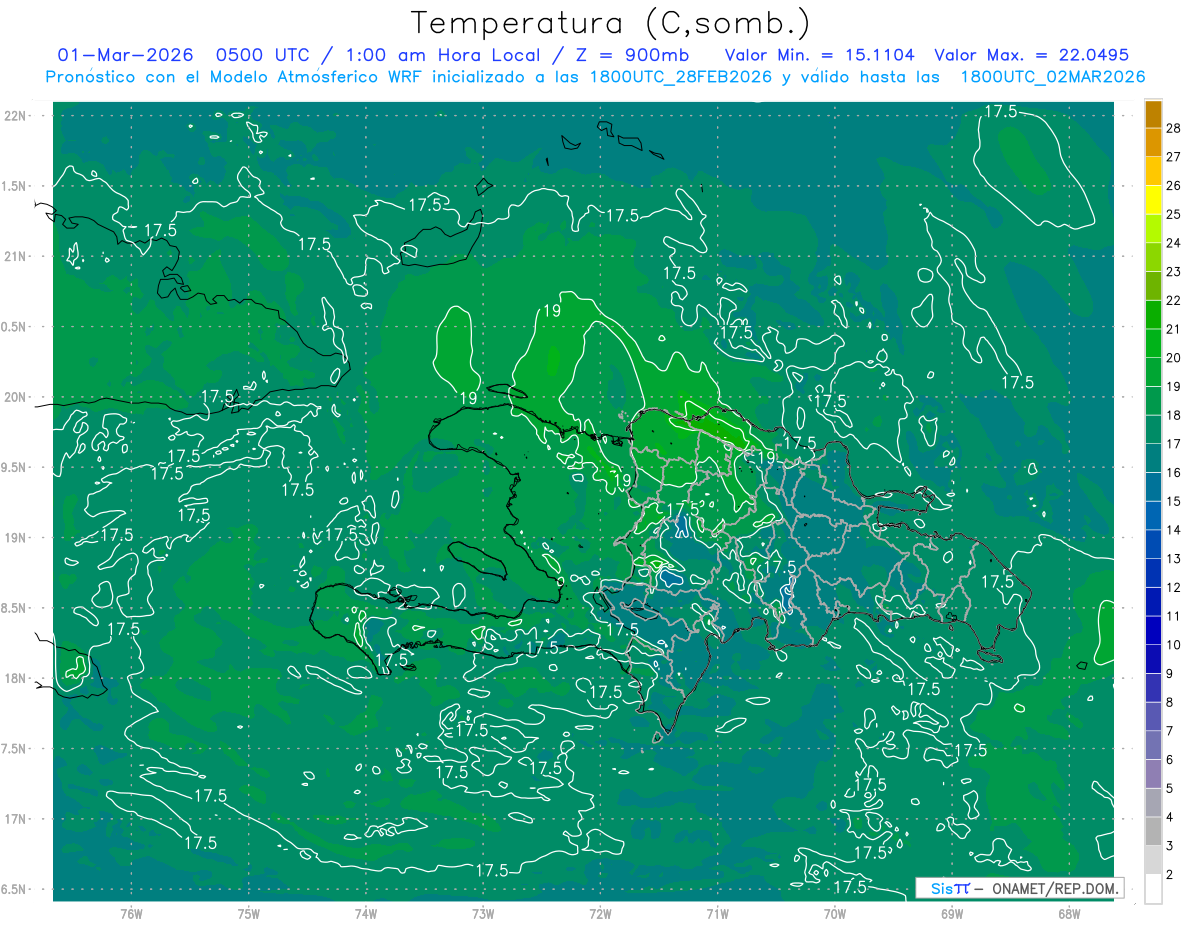The width and height of the screenshot is (1200, 927).
Task: Click the '72W' longitude axis label
Action: pyautogui.click(x=600, y=914)
